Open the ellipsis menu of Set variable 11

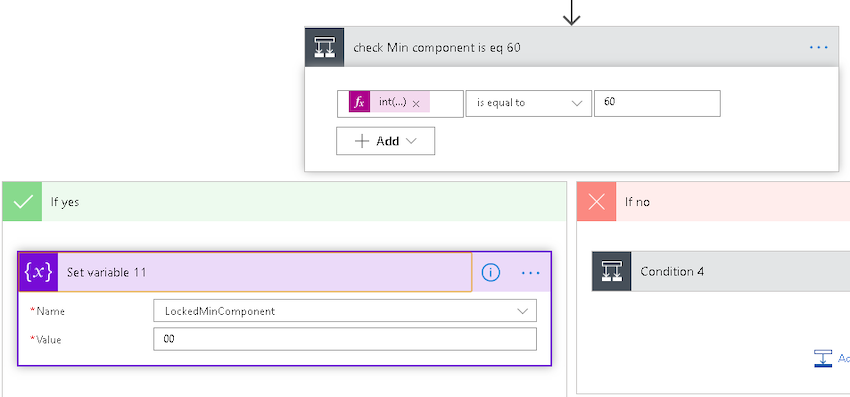[x=531, y=273]
